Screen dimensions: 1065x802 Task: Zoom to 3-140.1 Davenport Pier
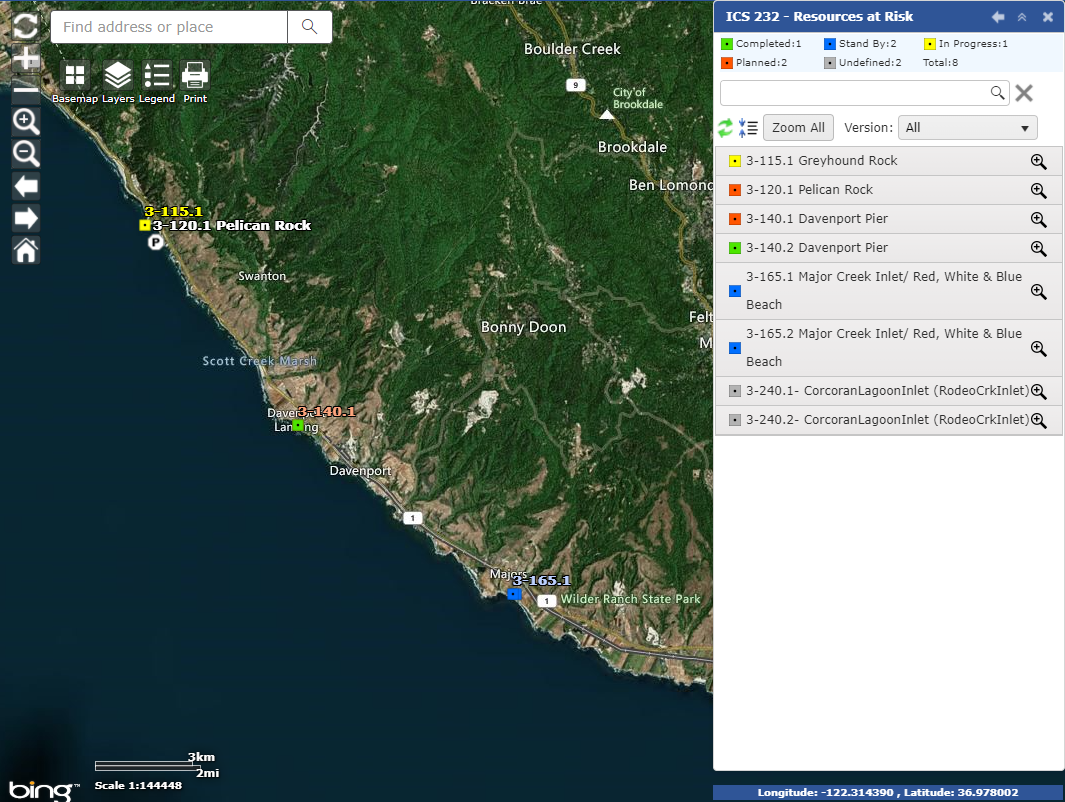pos(1038,220)
